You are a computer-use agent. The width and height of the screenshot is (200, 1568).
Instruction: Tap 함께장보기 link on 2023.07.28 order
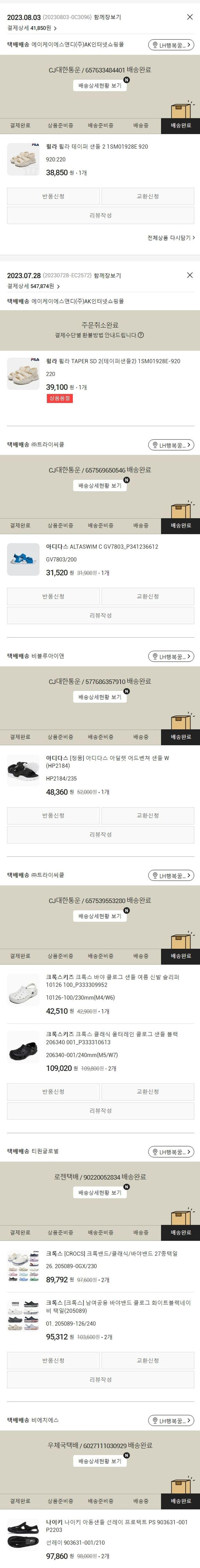[107, 276]
